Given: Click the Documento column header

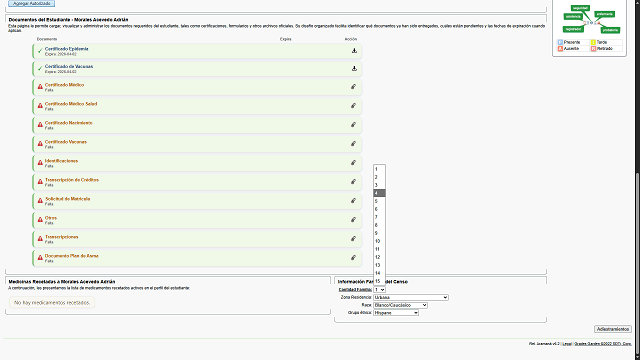Looking at the screenshot, I should coord(47,39).
